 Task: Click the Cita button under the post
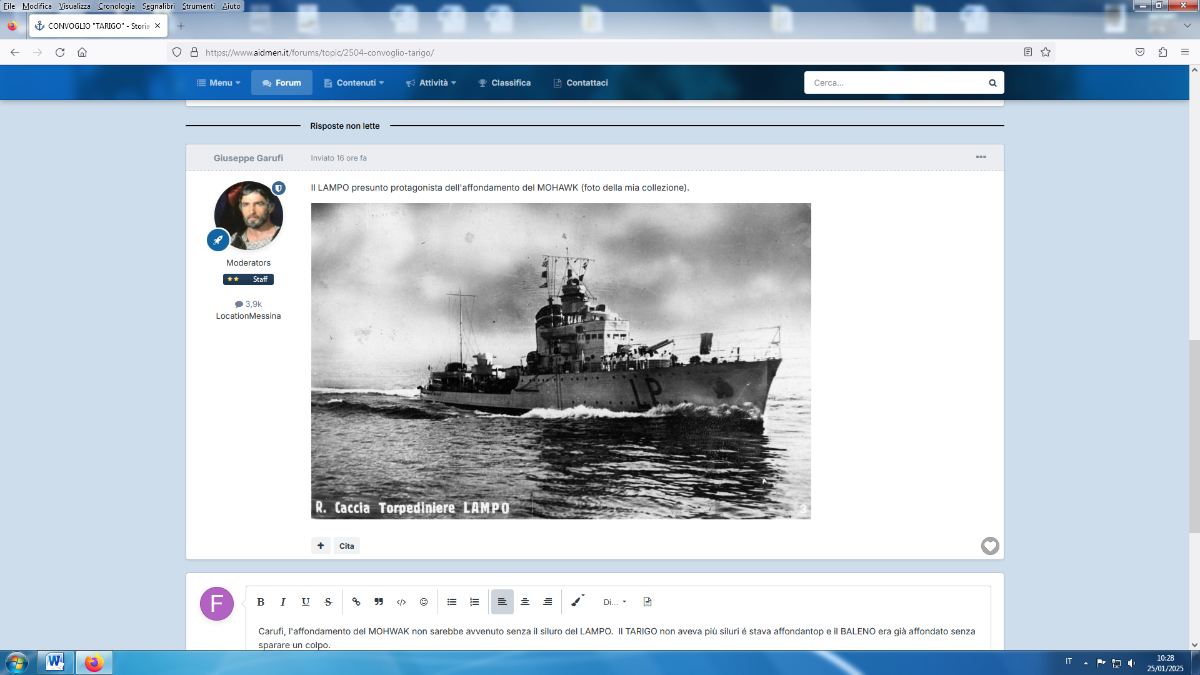coord(346,546)
